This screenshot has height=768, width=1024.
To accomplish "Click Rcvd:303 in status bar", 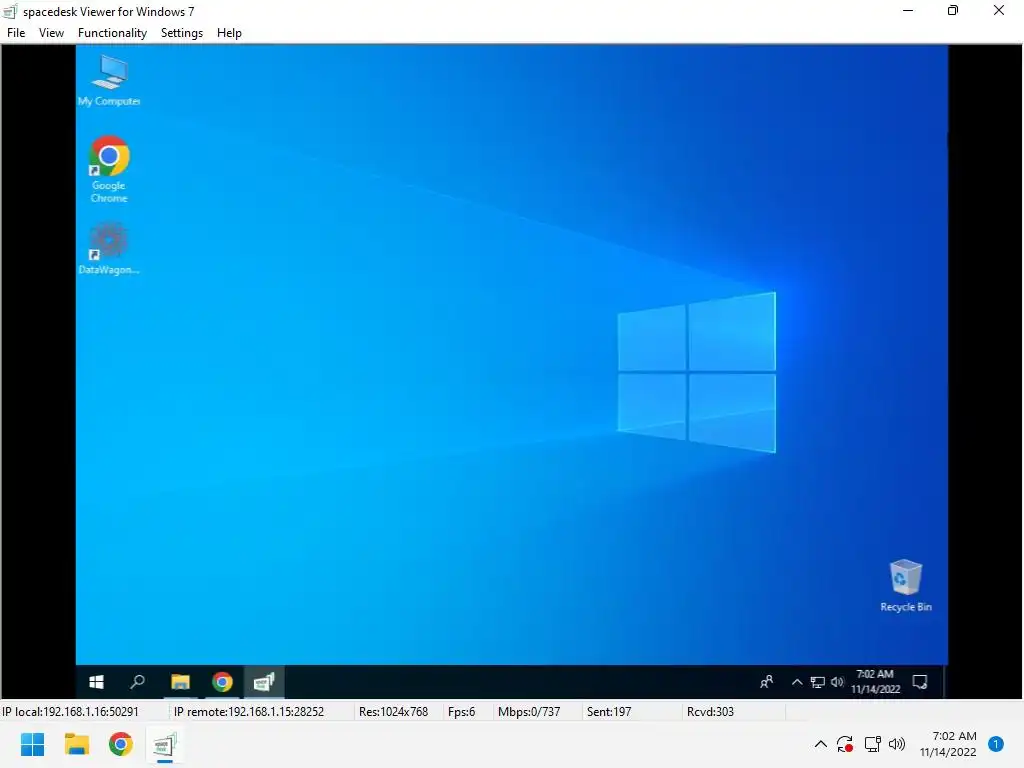I will [710, 712].
